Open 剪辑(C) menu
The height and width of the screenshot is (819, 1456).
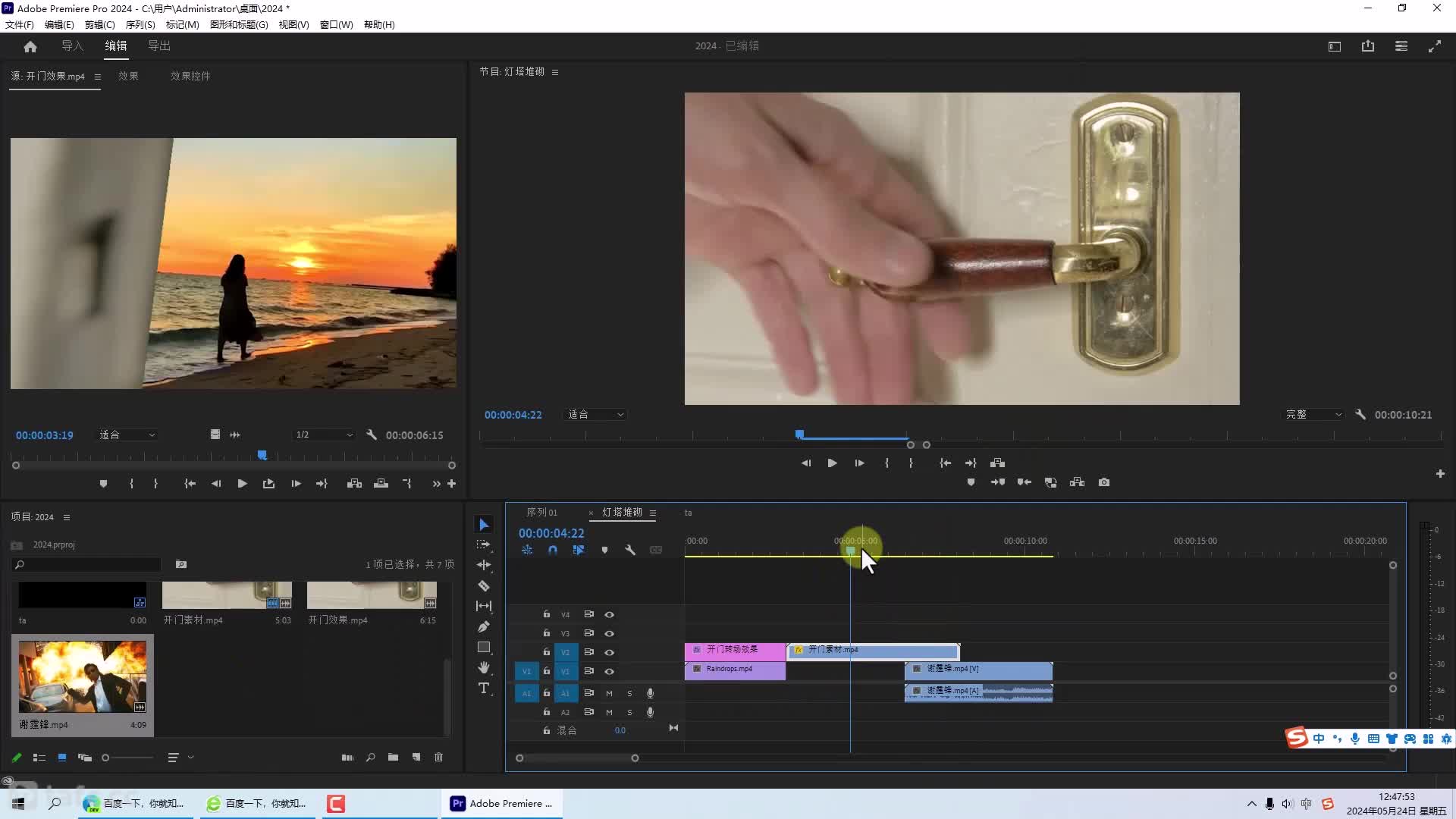(99, 25)
